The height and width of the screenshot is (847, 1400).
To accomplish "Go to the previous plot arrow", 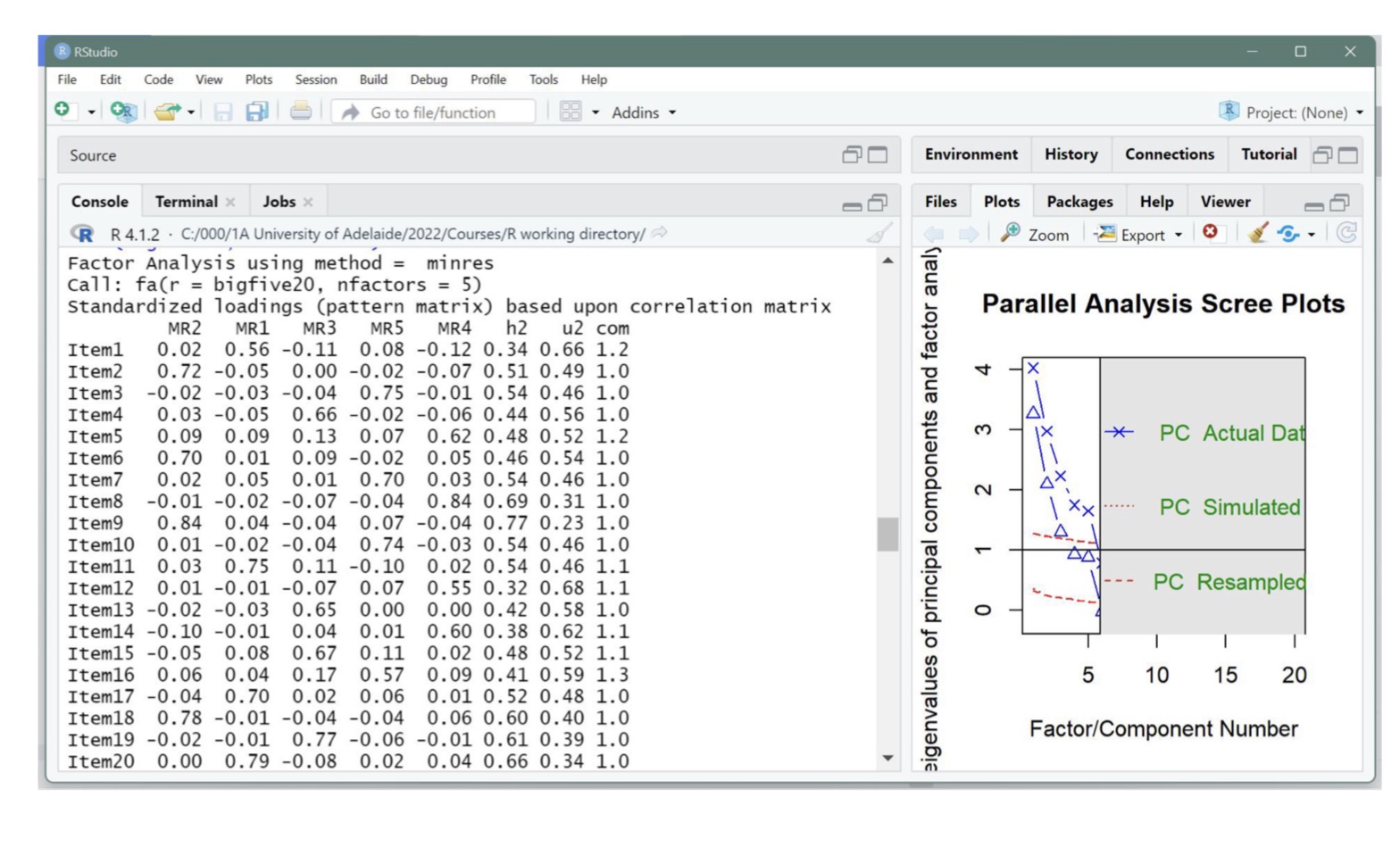I will (x=934, y=234).
